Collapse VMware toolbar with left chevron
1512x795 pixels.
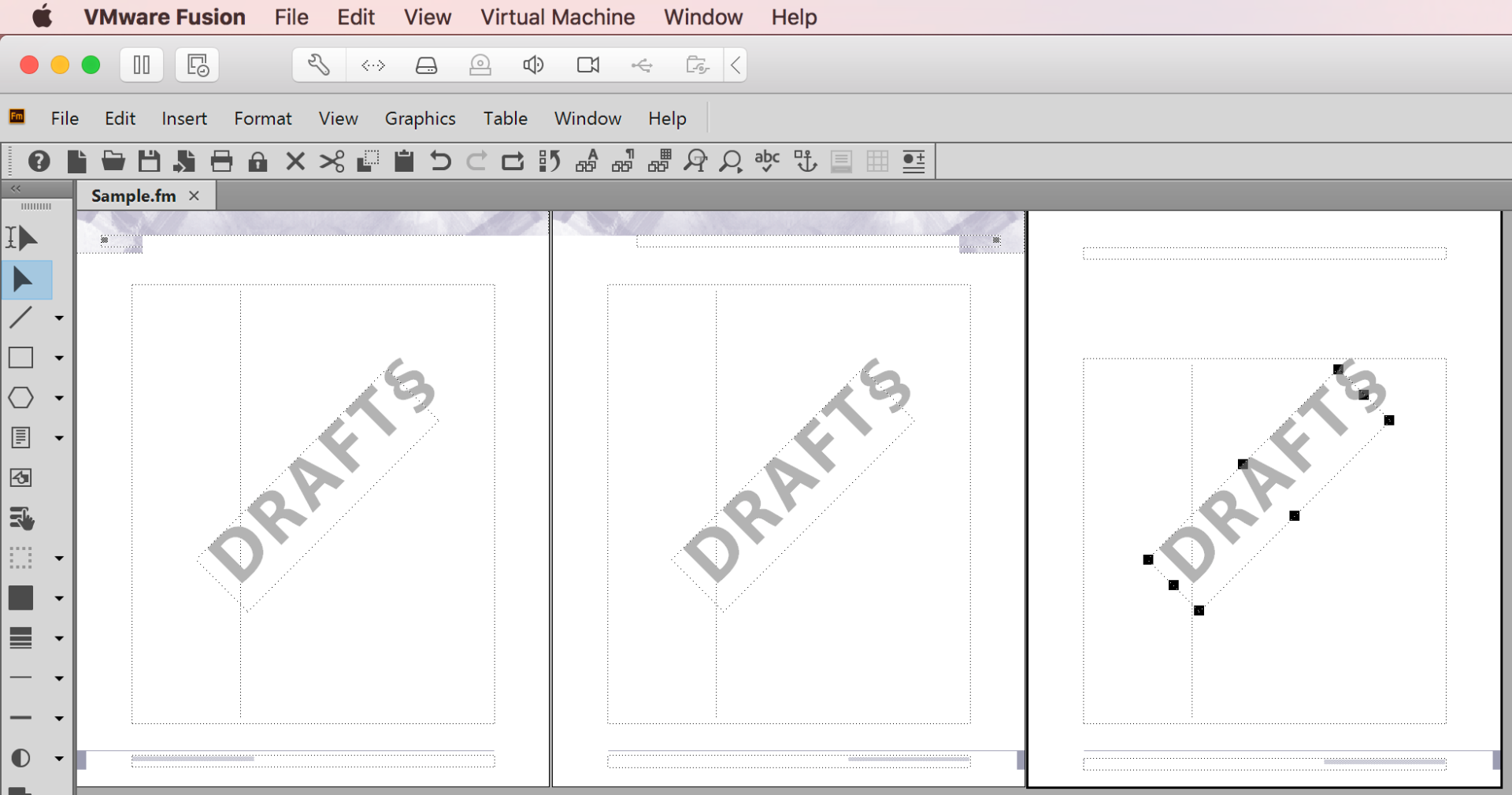(736, 65)
